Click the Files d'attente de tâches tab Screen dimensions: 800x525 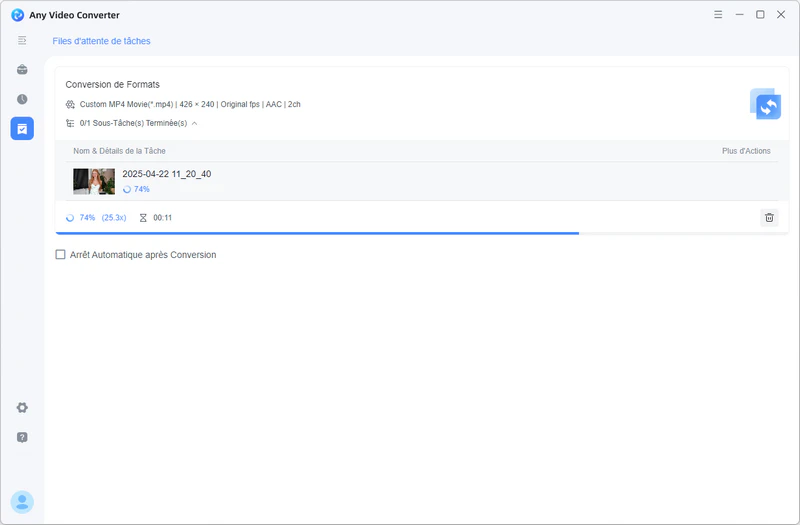(101, 41)
